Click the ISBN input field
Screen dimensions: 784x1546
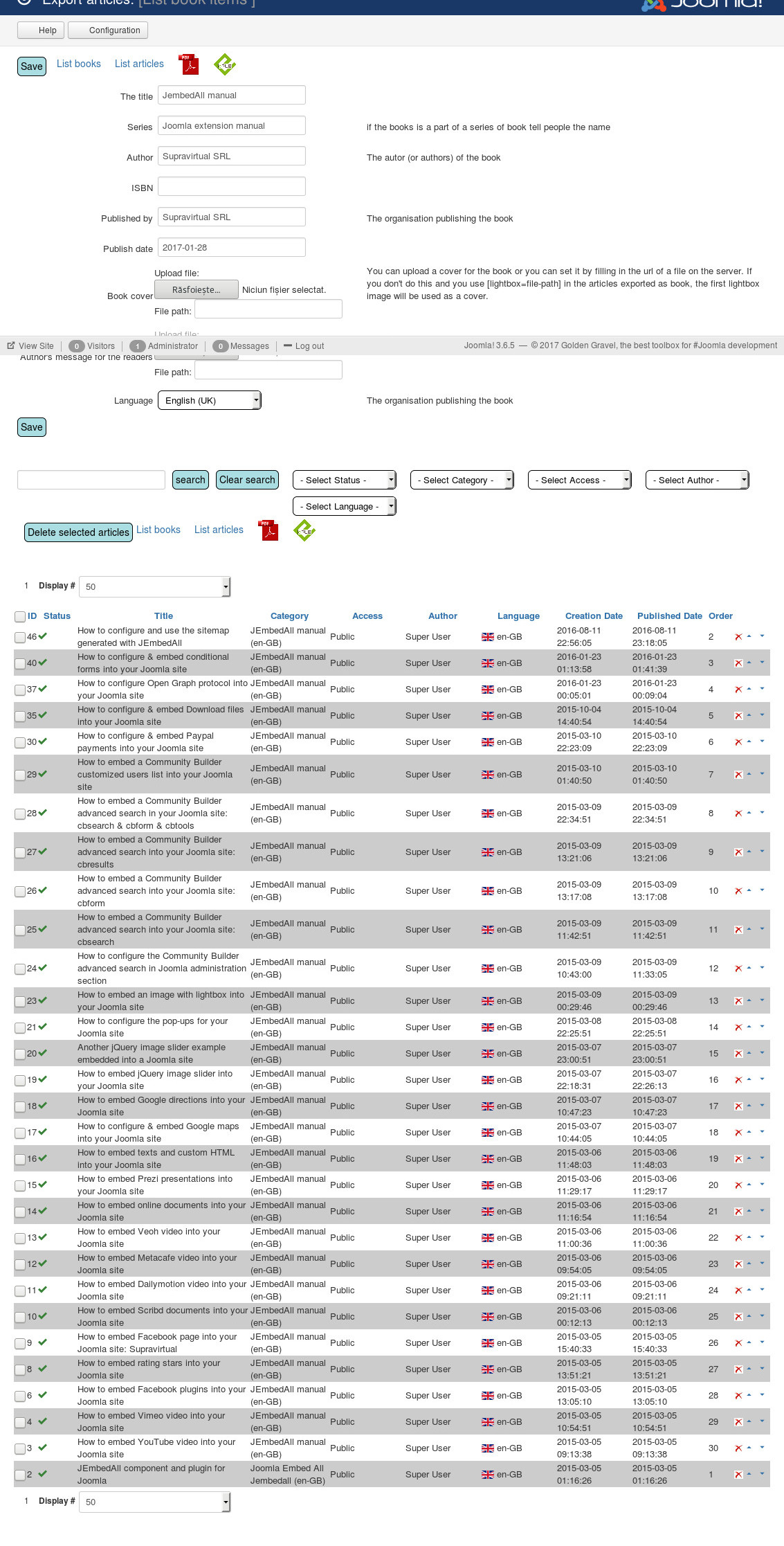[x=232, y=186]
